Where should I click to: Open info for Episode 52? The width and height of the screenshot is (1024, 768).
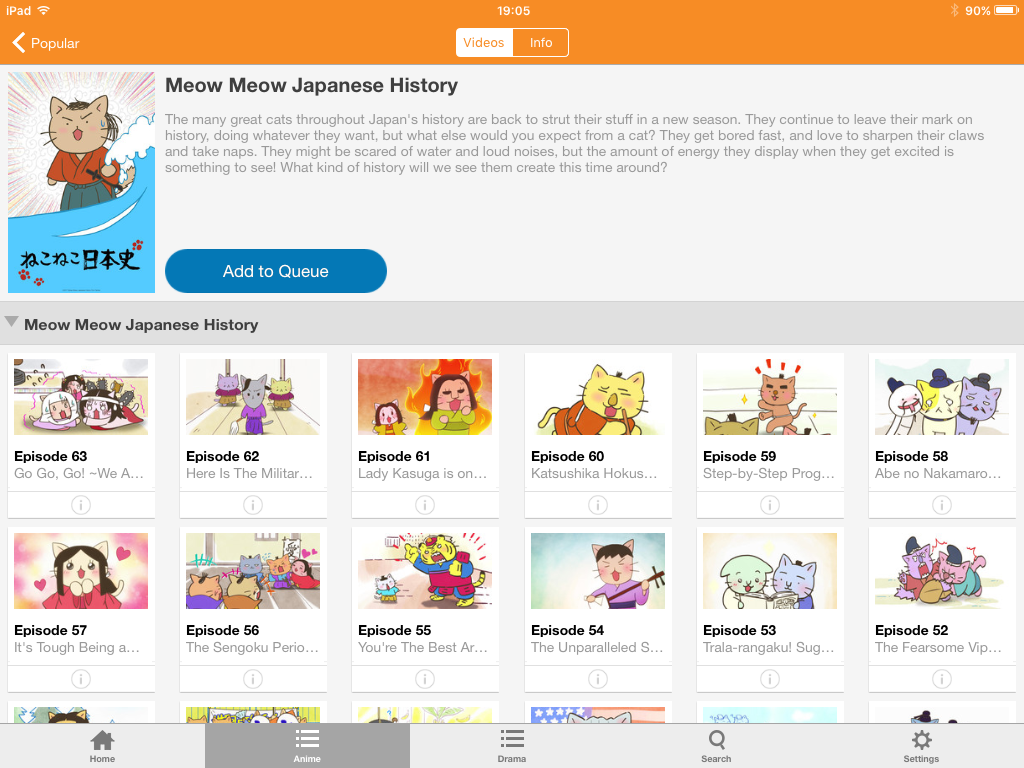click(x=942, y=679)
